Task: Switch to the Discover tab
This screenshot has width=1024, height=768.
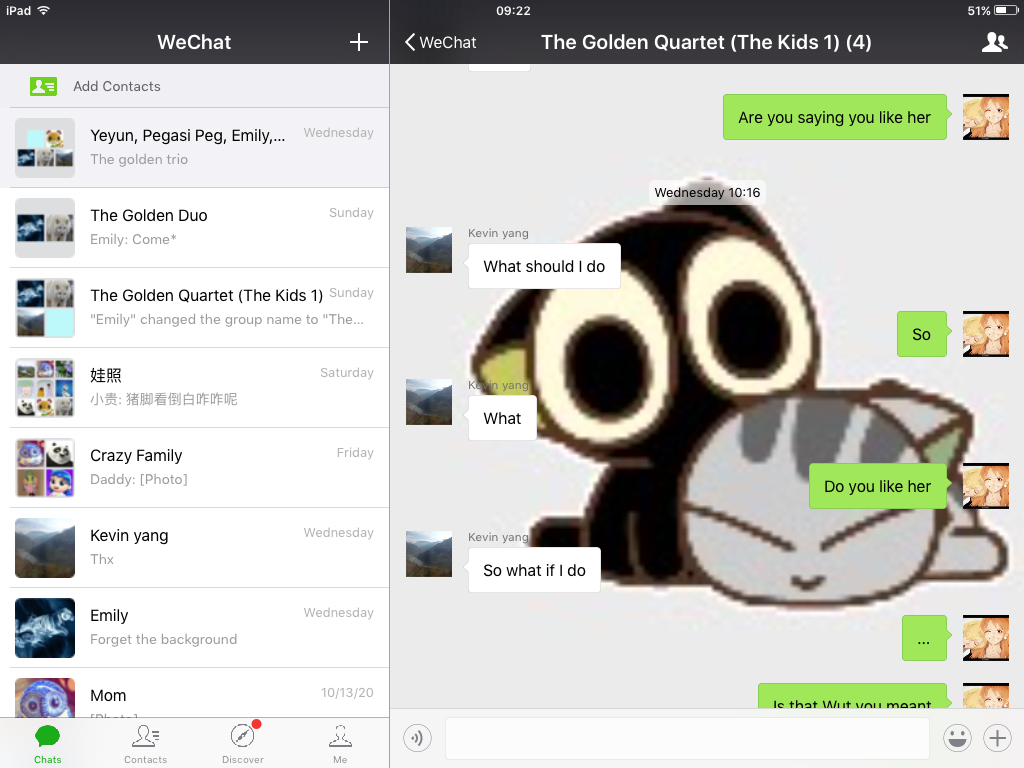Action: [x=243, y=744]
